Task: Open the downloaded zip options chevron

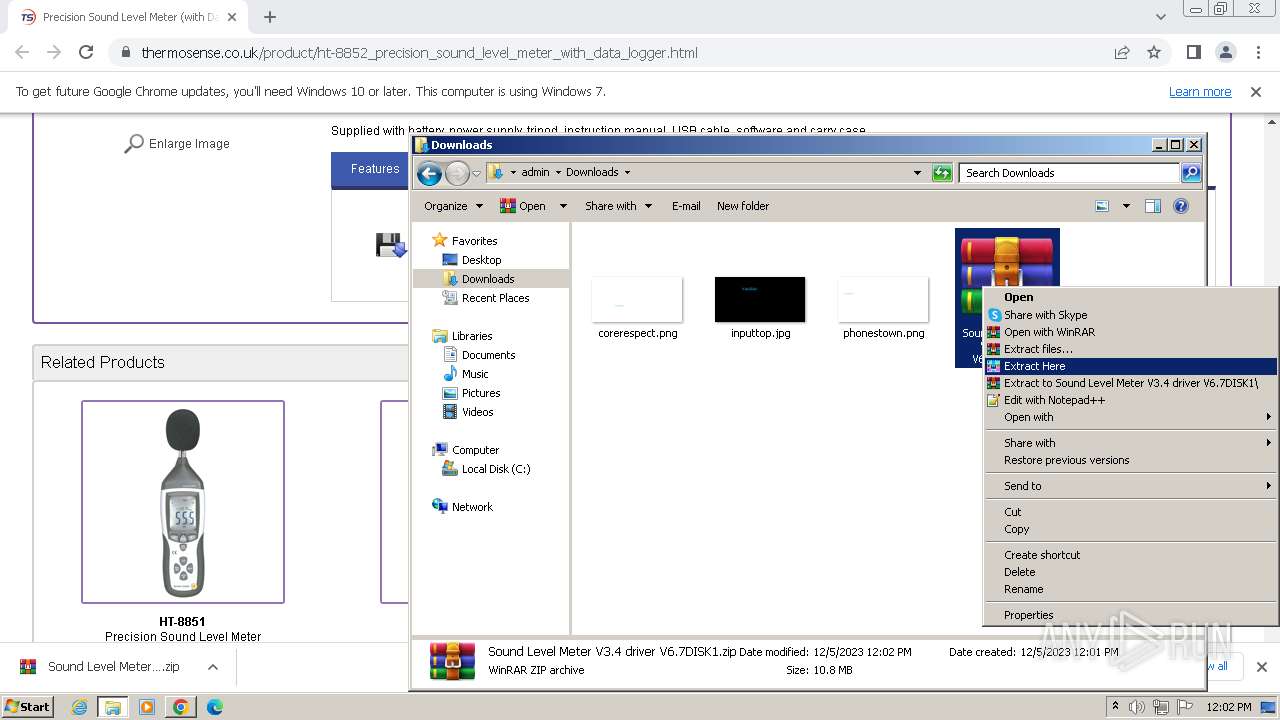Action: 213,667
